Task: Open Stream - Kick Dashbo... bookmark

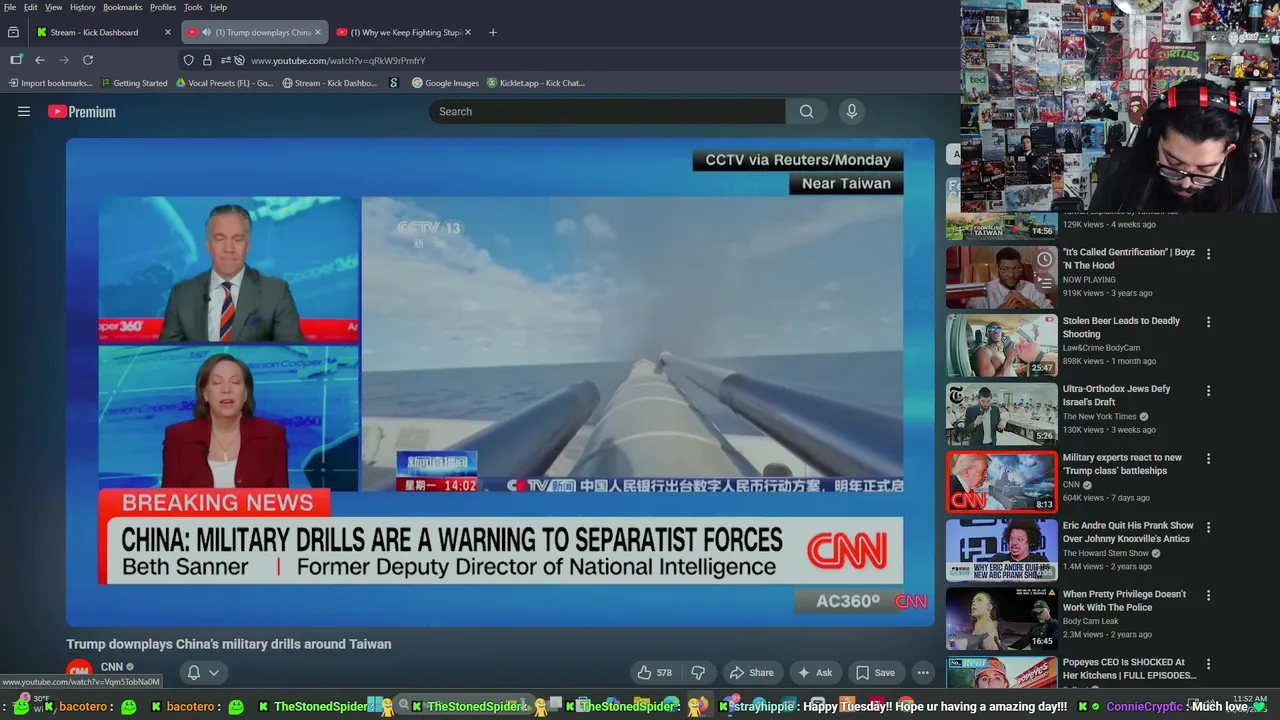Action: click(329, 83)
